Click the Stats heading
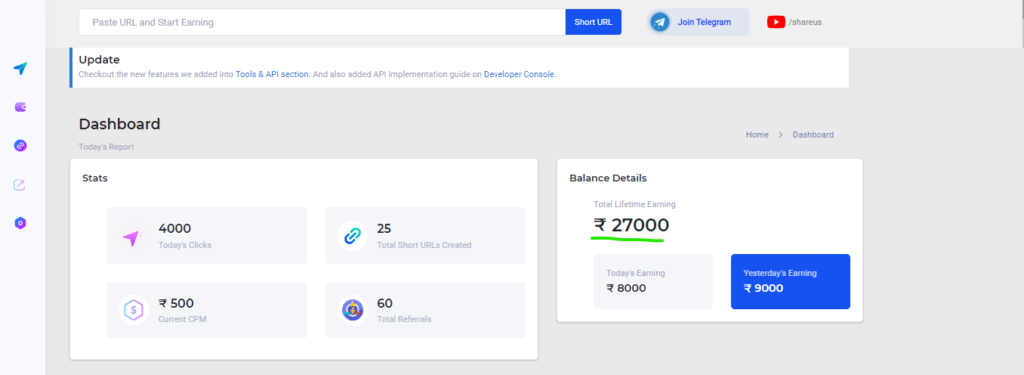 95,178
